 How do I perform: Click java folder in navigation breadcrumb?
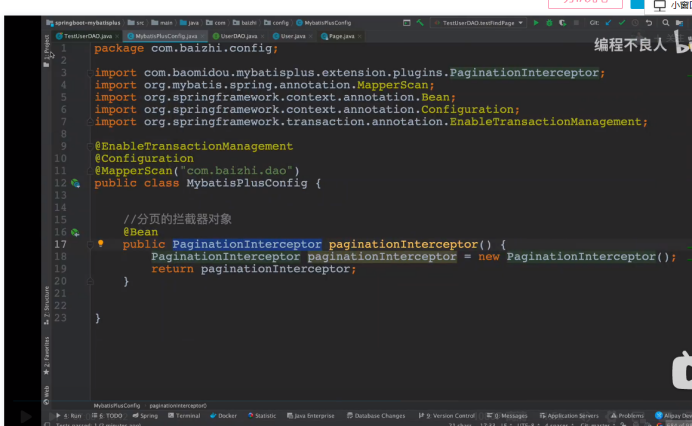(189, 23)
